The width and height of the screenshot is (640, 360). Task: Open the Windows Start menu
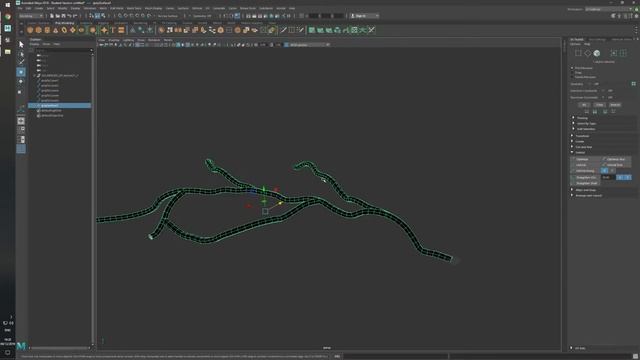[x=7, y=5]
